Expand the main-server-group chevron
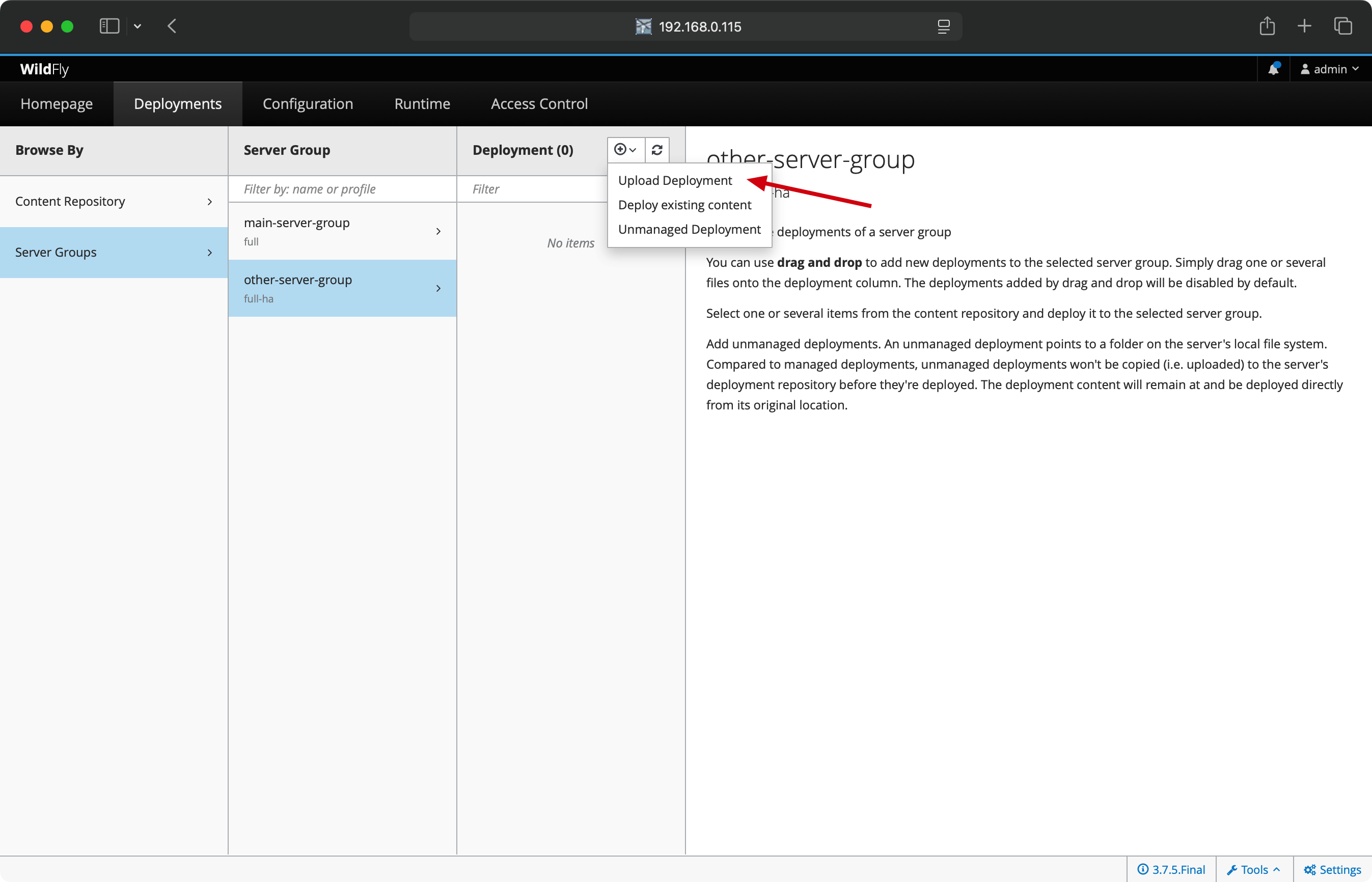1372x882 pixels. pos(438,231)
